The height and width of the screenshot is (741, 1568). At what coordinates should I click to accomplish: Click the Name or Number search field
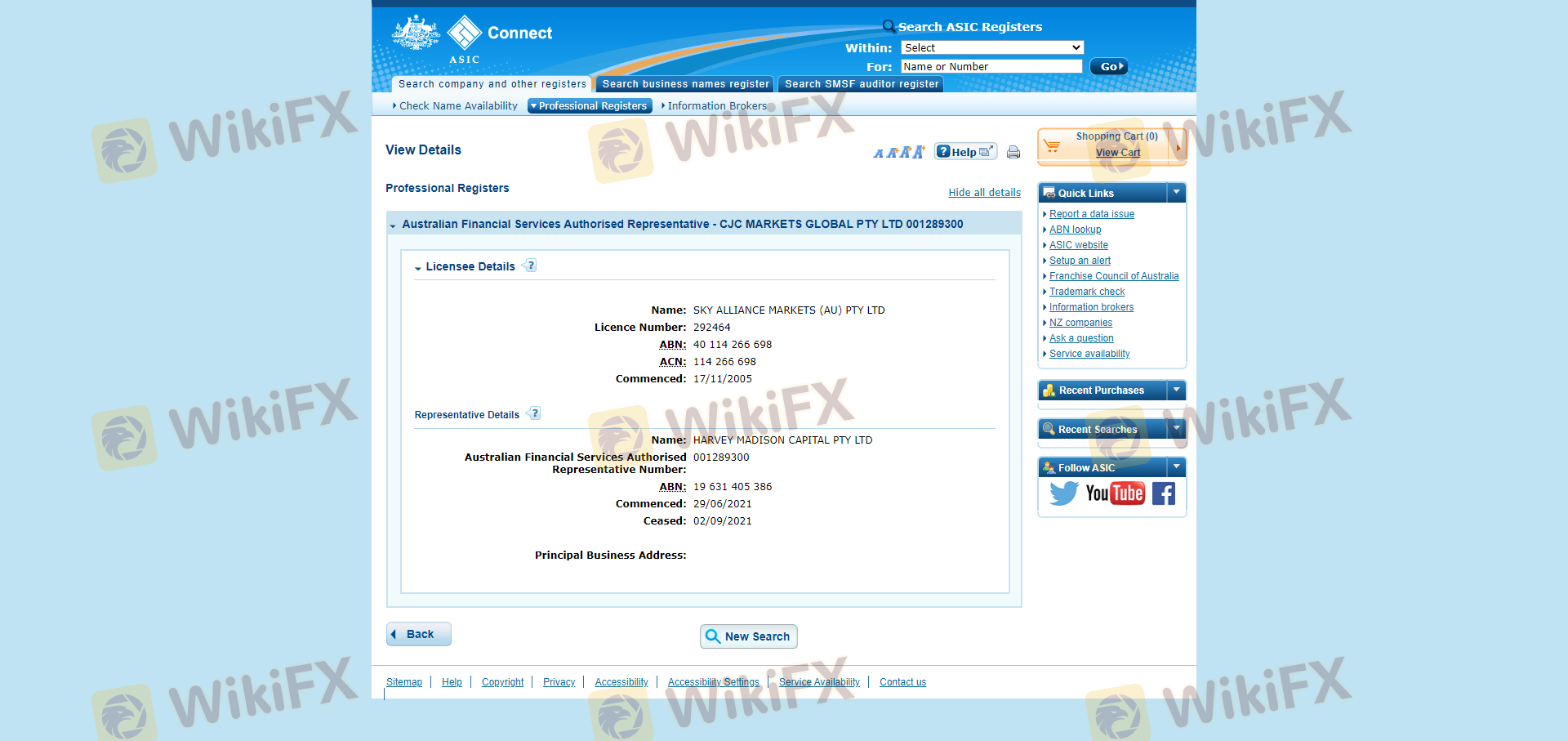point(991,66)
